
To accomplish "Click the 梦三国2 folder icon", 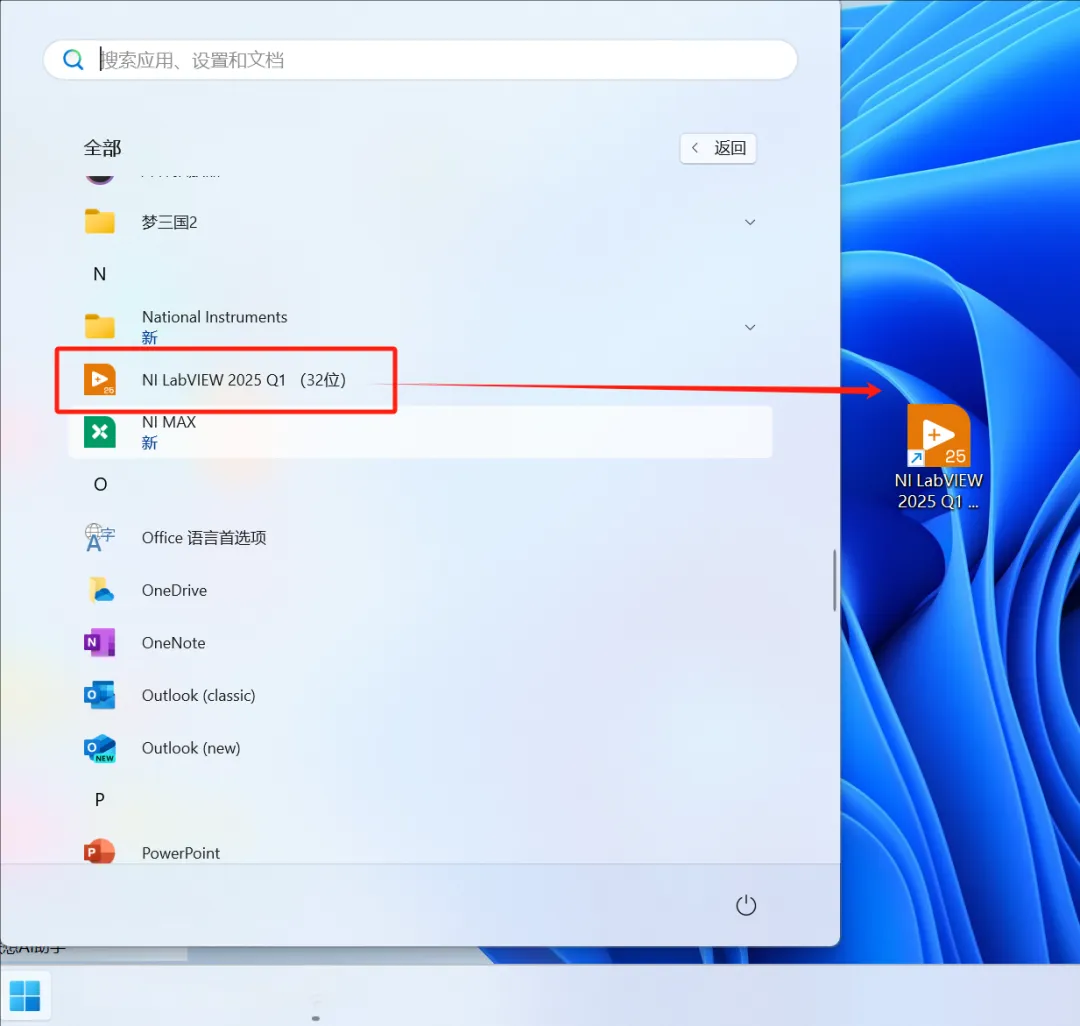I will 100,222.
